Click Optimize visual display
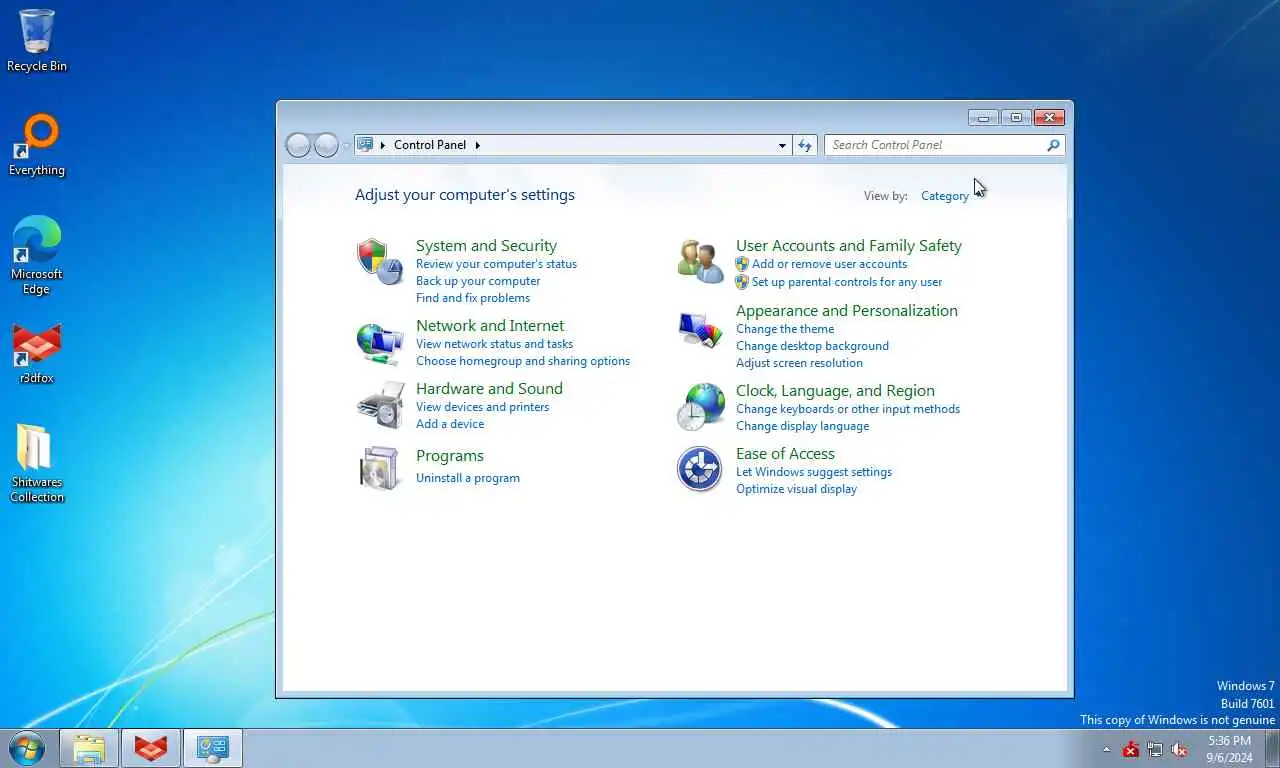 point(796,489)
